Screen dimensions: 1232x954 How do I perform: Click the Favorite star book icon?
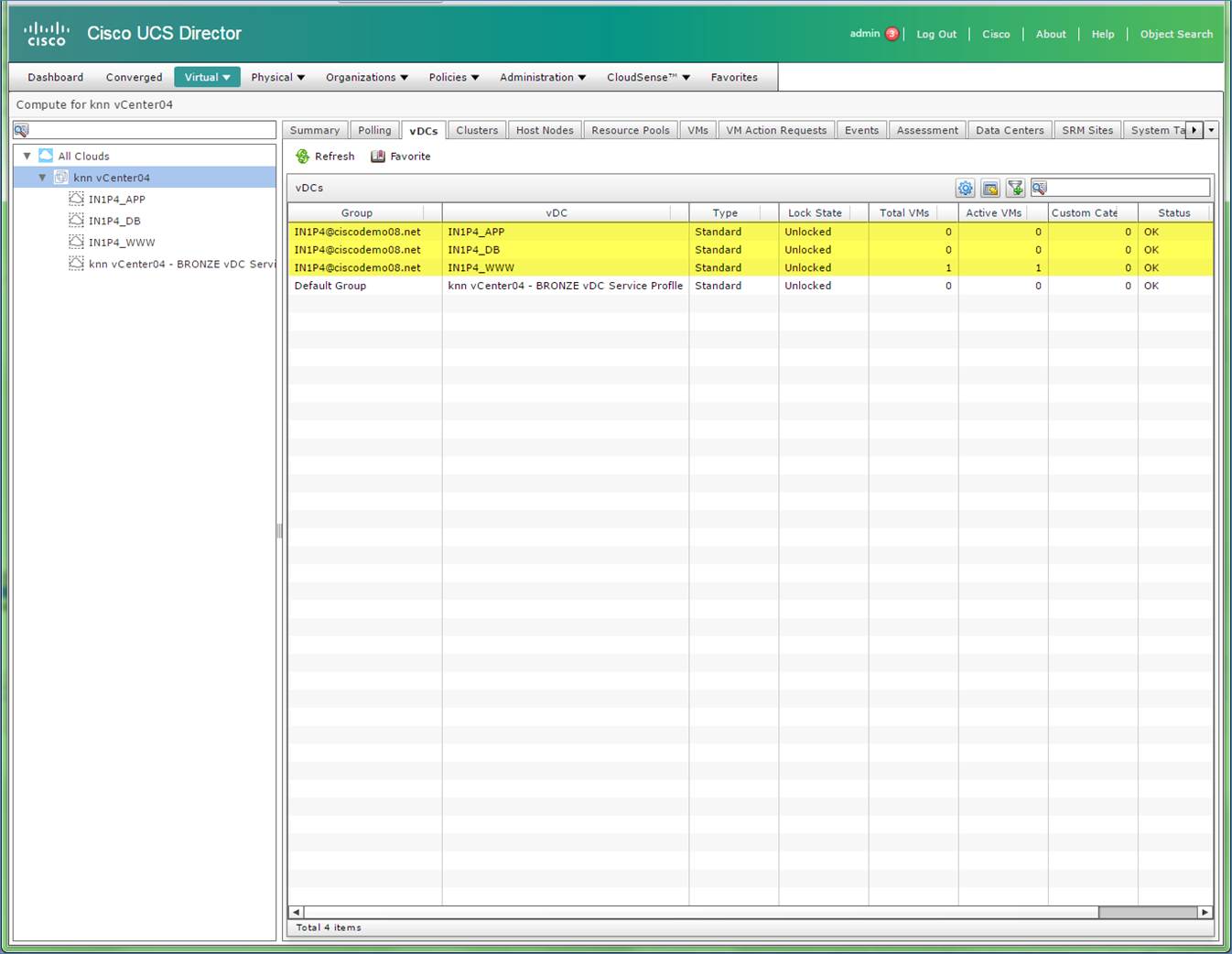point(378,157)
